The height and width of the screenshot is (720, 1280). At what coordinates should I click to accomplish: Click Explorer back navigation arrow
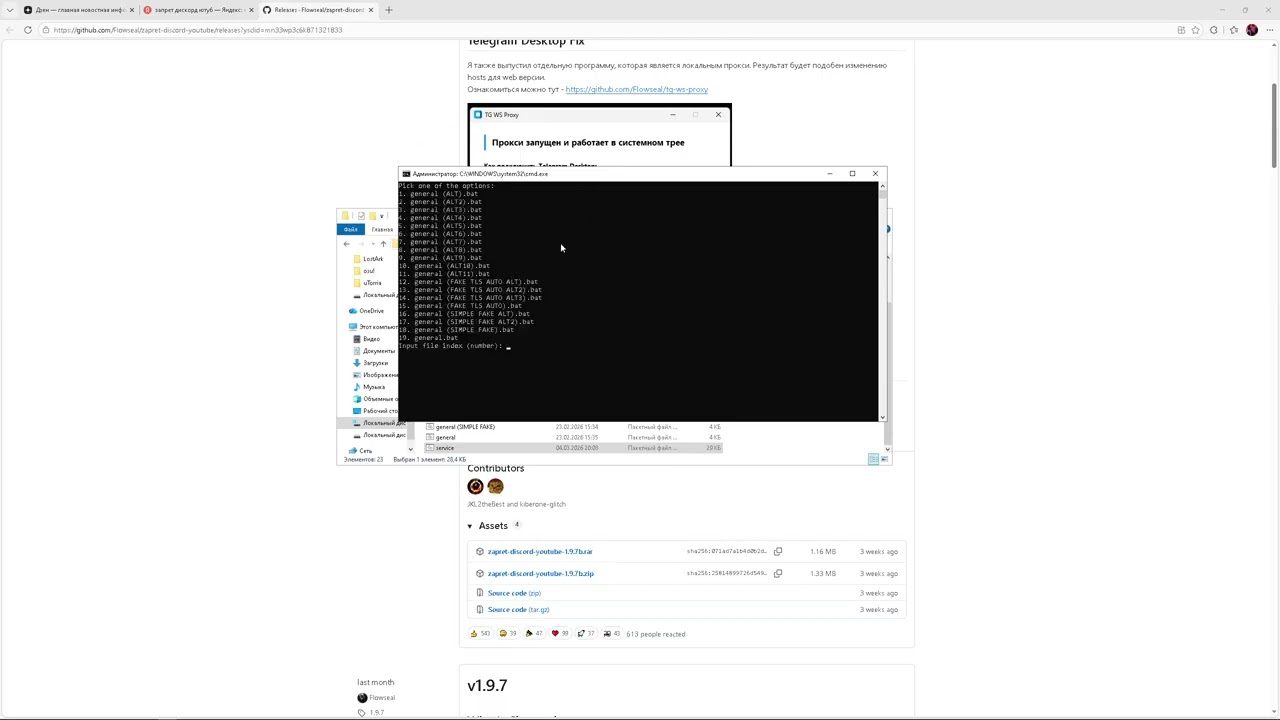(x=346, y=244)
